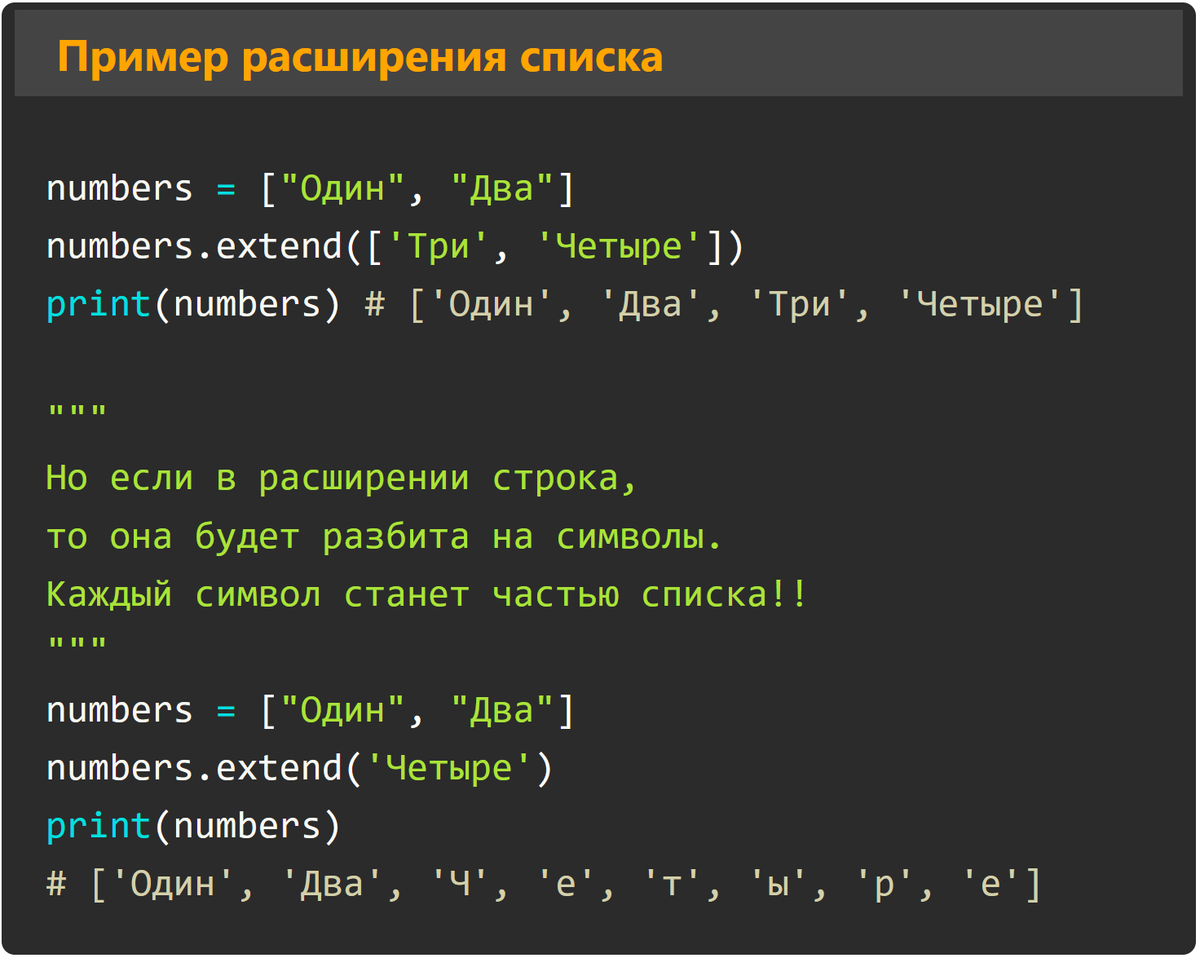Click the word "разбита" in the docstring
Image resolution: width=1200 pixels, height=958 pixels.
coord(396,537)
